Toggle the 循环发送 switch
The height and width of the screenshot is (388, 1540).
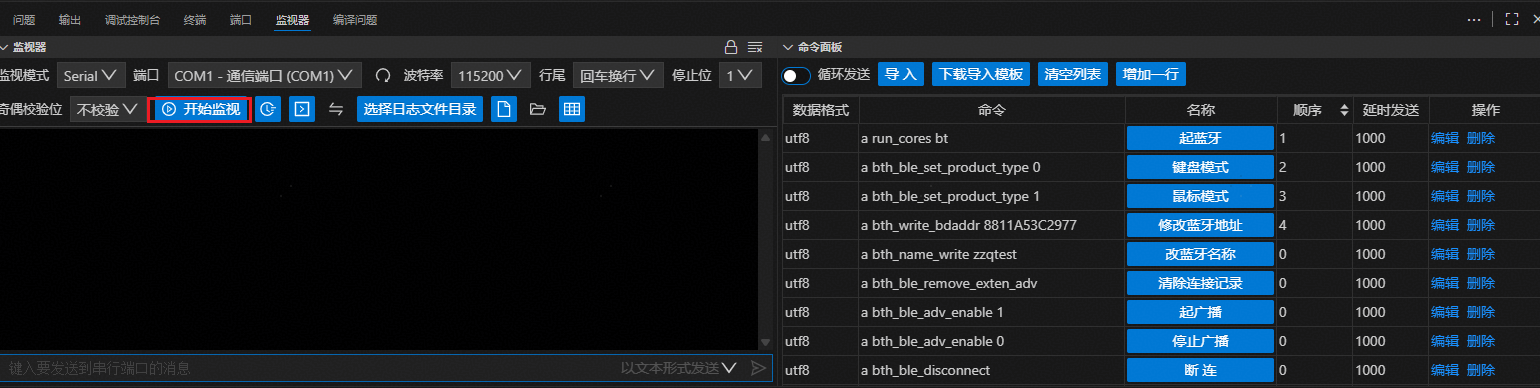pos(796,75)
